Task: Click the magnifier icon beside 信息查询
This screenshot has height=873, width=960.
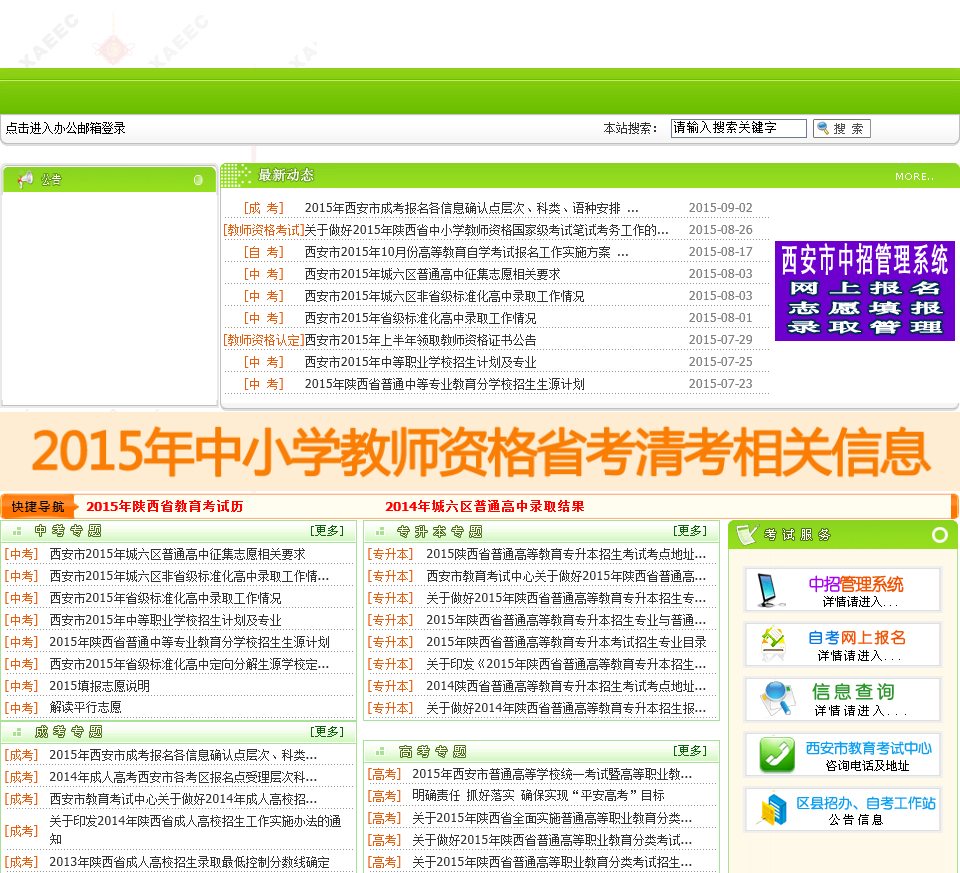Action: (776, 699)
